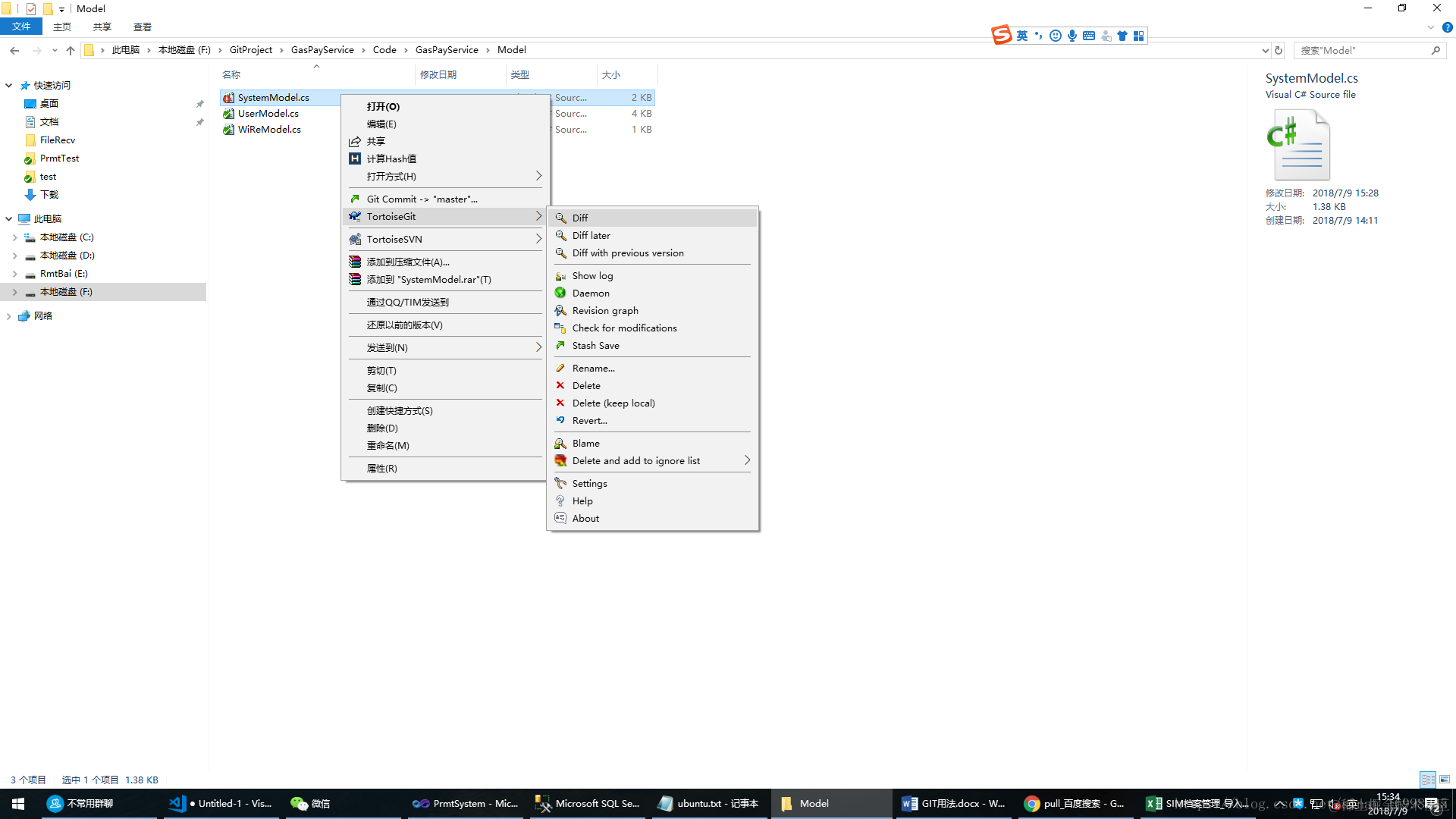The height and width of the screenshot is (819, 1456).
Task: Click the Show log icon
Action: pyautogui.click(x=560, y=276)
